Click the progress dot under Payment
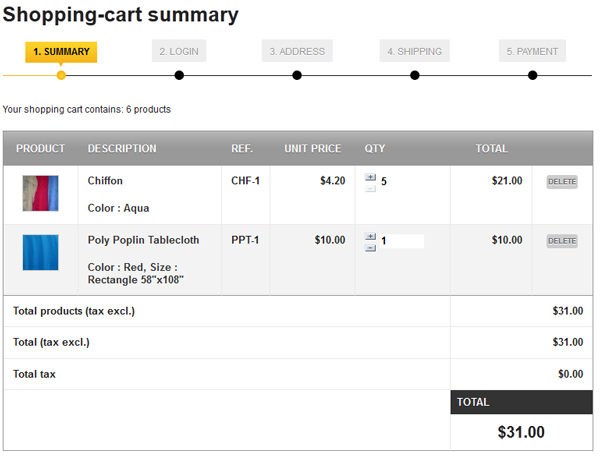 [x=533, y=75]
